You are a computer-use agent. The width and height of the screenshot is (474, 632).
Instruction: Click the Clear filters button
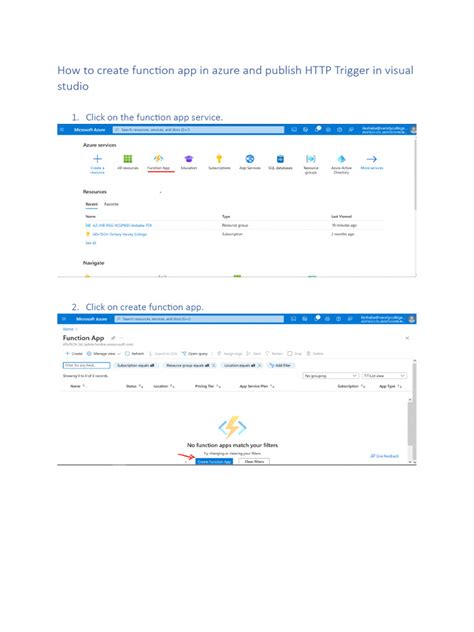click(x=254, y=462)
